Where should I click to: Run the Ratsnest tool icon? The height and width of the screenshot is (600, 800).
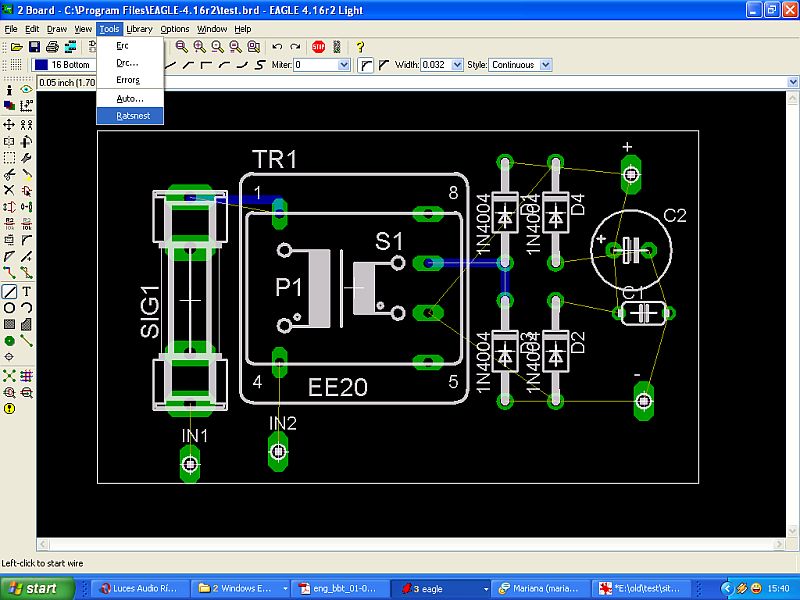(9, 376)
